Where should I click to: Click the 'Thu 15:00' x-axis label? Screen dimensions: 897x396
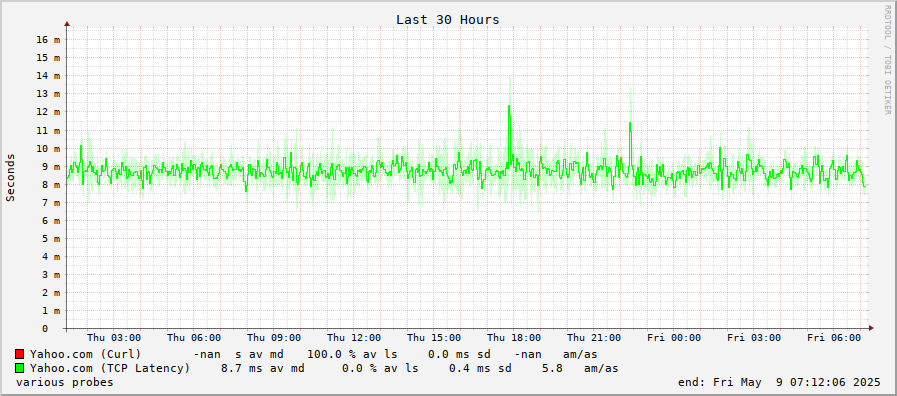point(434,338)
